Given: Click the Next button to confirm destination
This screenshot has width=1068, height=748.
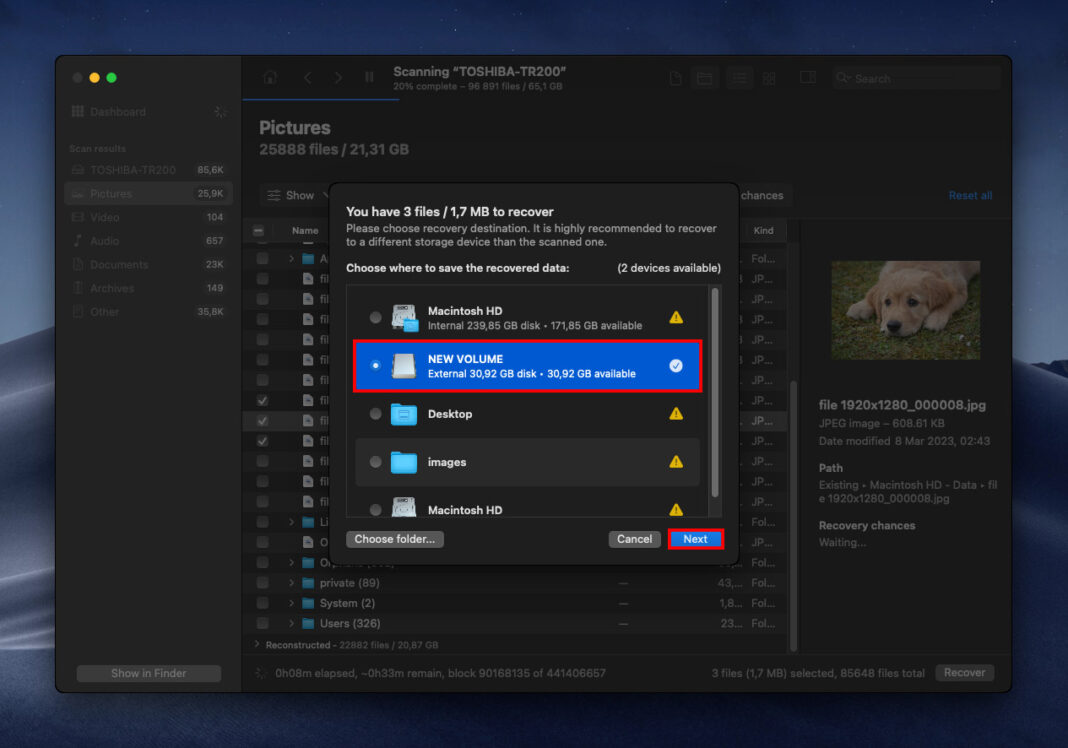Looking at the screenshot, I should pyautogui.click(x=695, y=539).
